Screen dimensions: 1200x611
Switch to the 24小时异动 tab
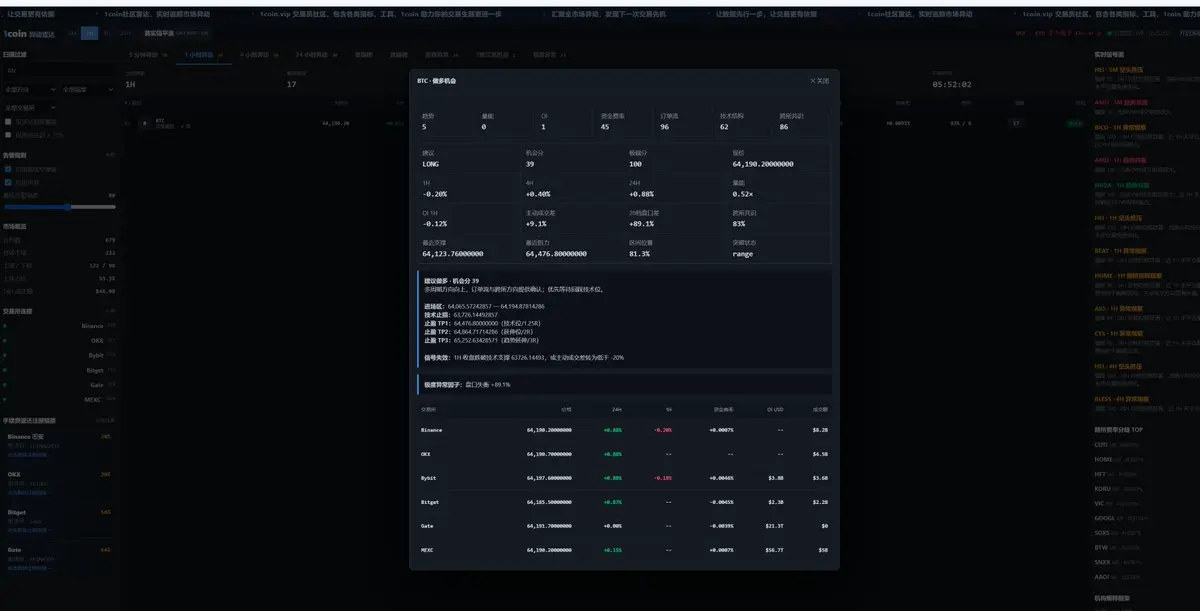click(318, 56)
